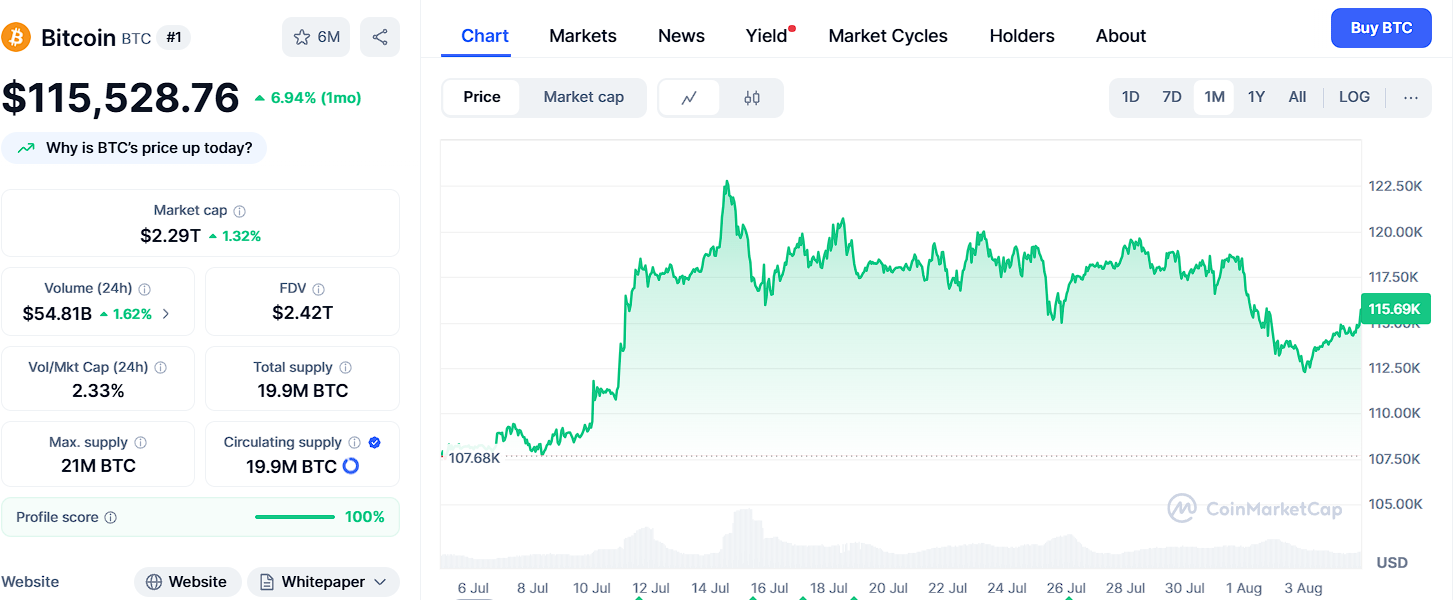Switch to candlestick chart view icon

[x=752, y=98]
